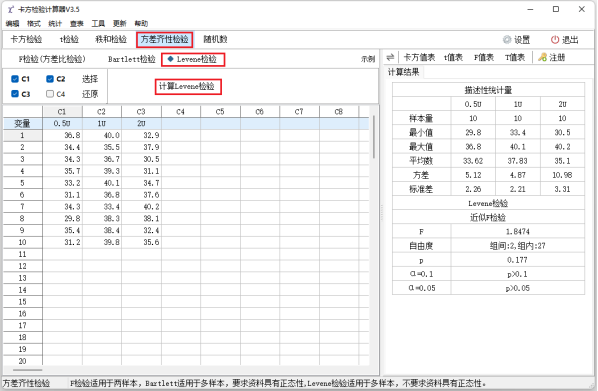Open the 帮助 menu
598x391 pixels.
(x=141, y=24)
